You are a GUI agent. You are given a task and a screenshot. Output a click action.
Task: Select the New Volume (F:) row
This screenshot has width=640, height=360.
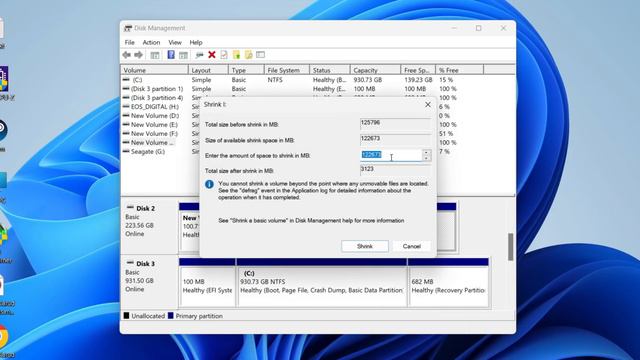pos(160,133)
